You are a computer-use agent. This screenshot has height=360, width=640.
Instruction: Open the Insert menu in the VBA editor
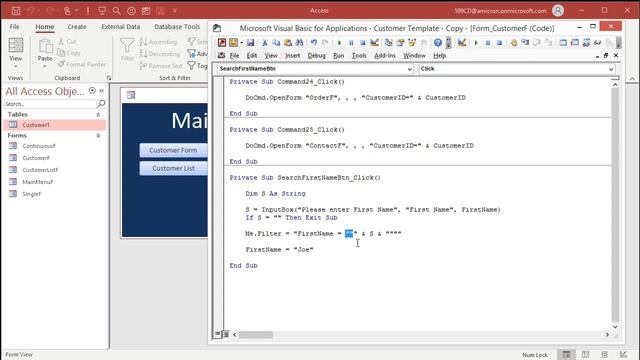[292, 56]
